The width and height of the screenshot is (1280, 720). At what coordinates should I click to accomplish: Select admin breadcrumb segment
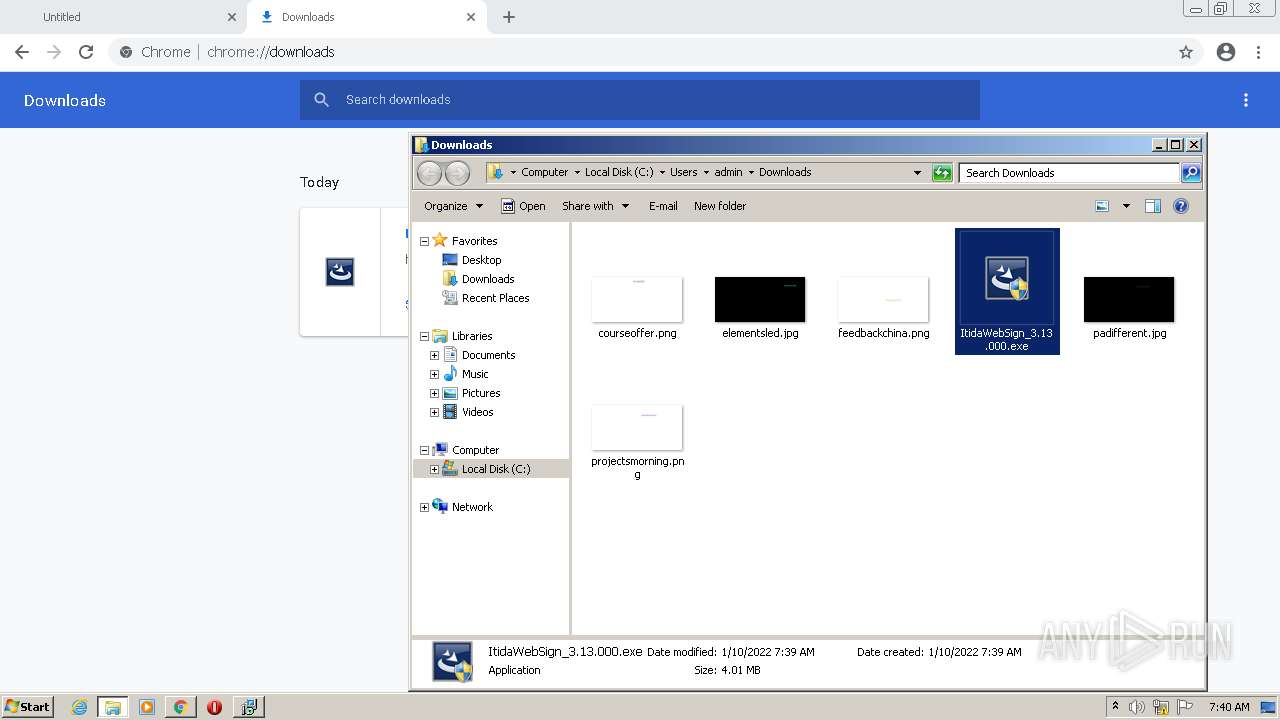pos(728,172)
